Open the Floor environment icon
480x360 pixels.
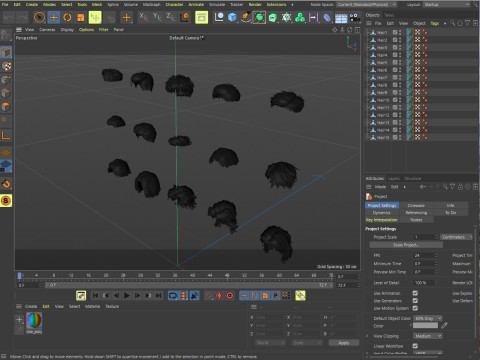341,18
